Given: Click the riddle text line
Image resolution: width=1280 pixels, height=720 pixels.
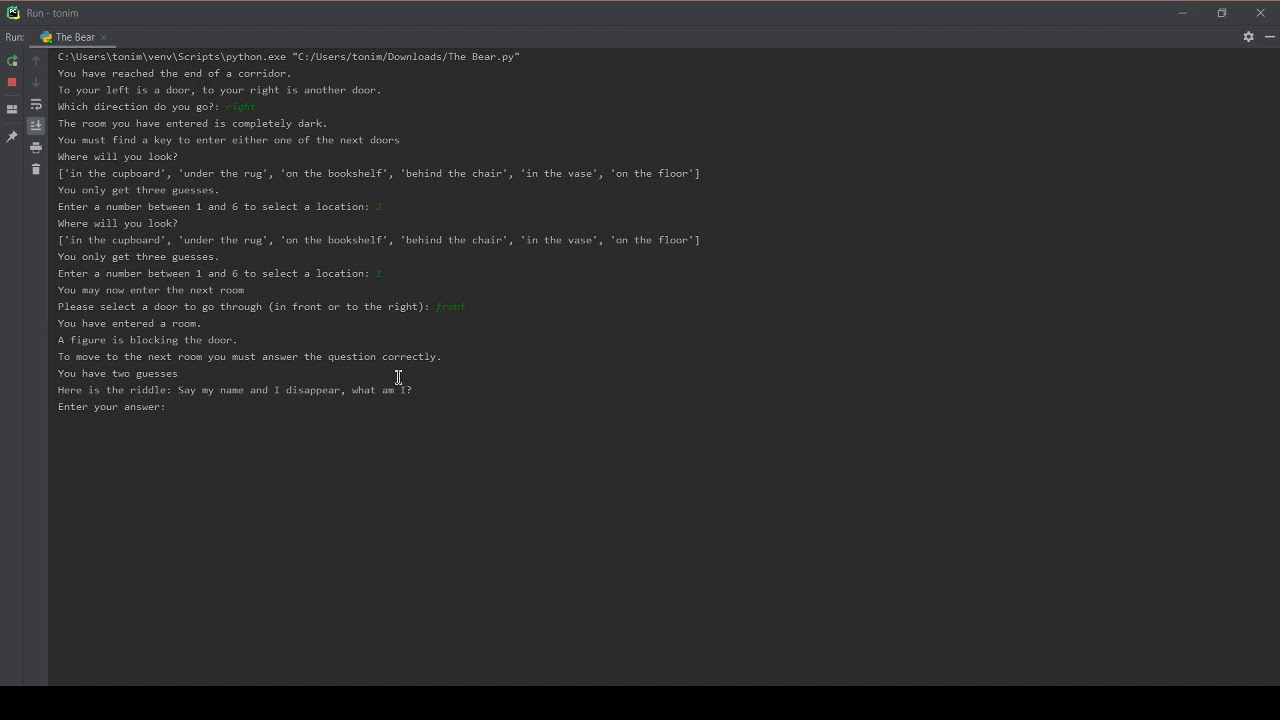Looking at the screenshot, I should (x=235, y=390).
